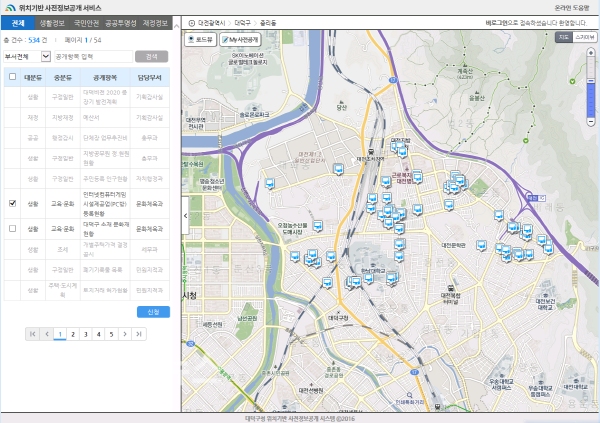Open the My사전공개 map button
The image size is (600, 423).
pos(239,40)
